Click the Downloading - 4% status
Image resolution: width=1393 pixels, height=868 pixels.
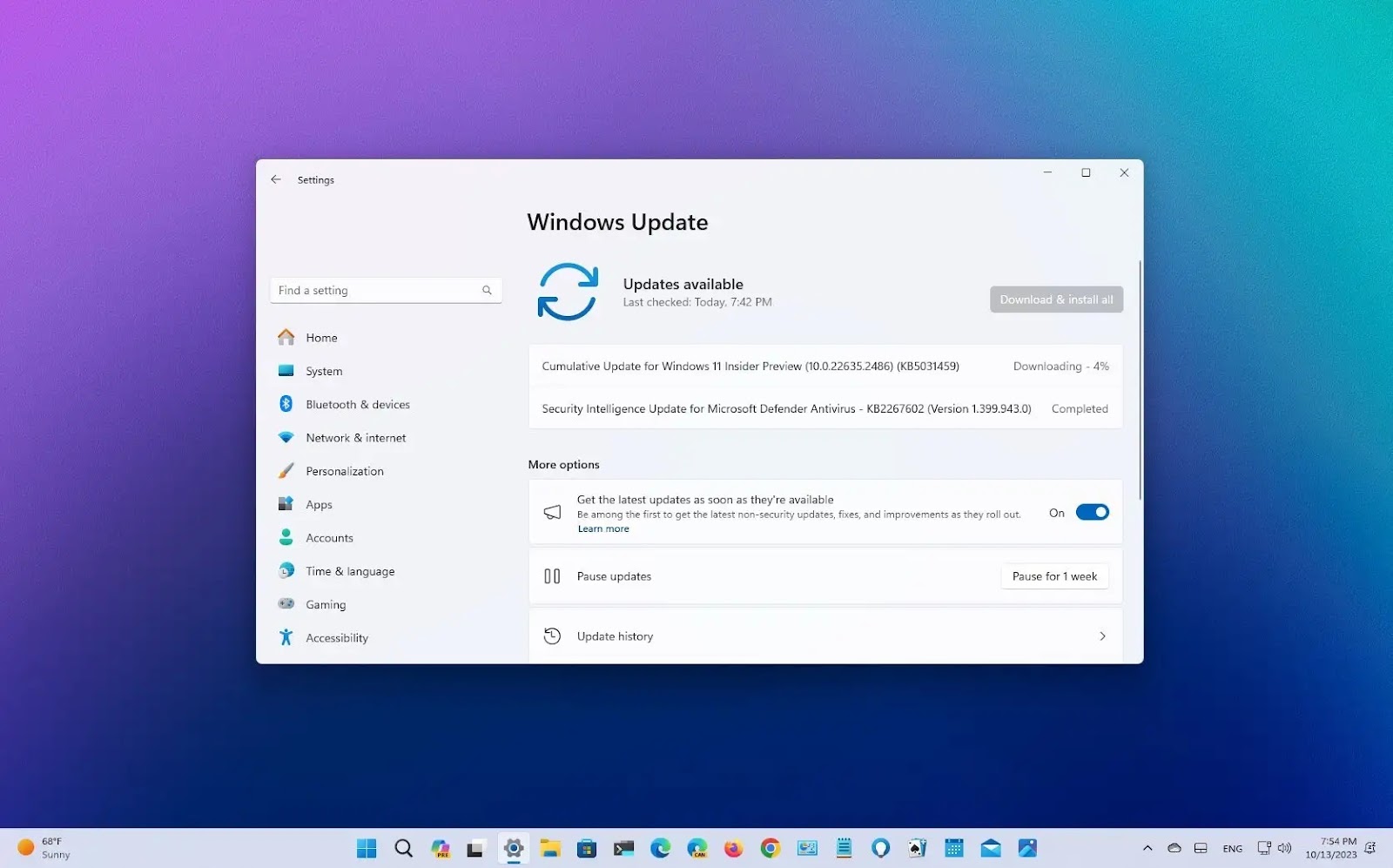coord(1060,367)
